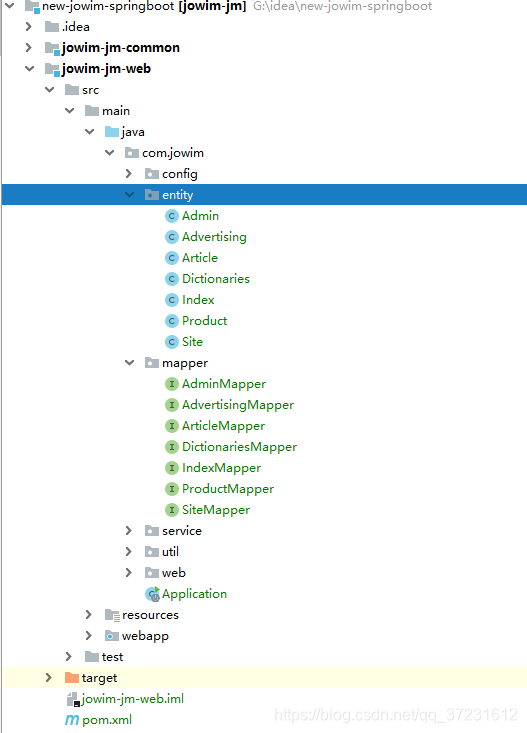This screenshot has height=733, width=527.
Task: Expand the webapp folder arrow
Action: (89, 636)
